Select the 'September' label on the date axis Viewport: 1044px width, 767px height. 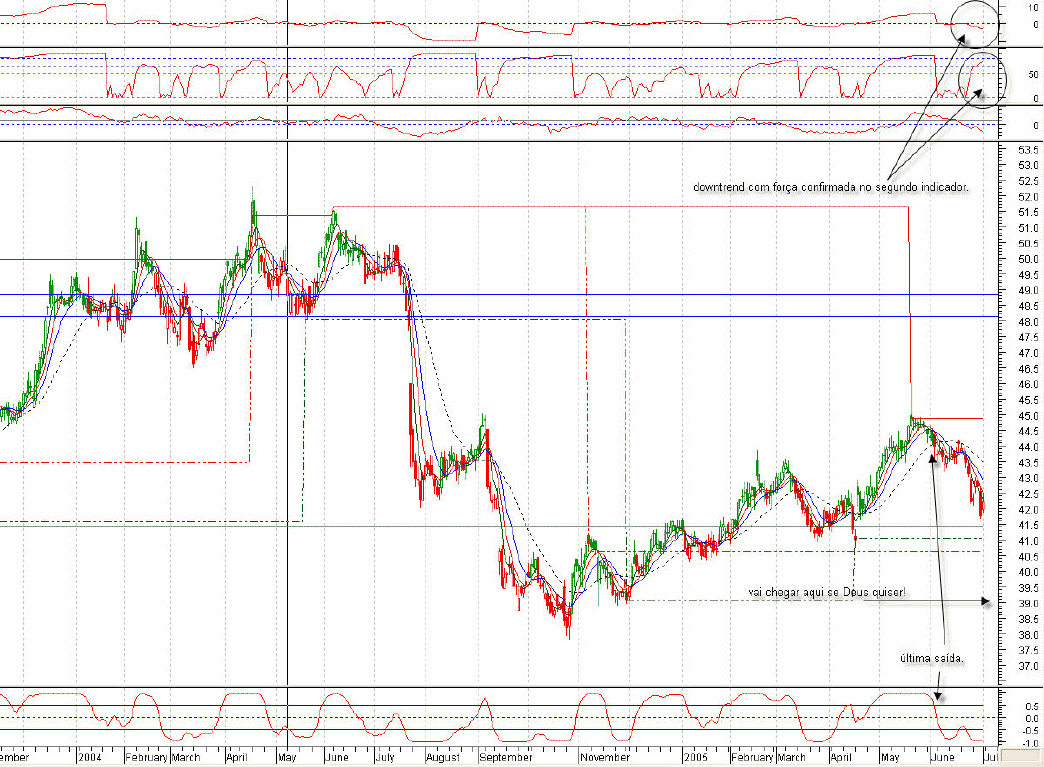point(506,758)
